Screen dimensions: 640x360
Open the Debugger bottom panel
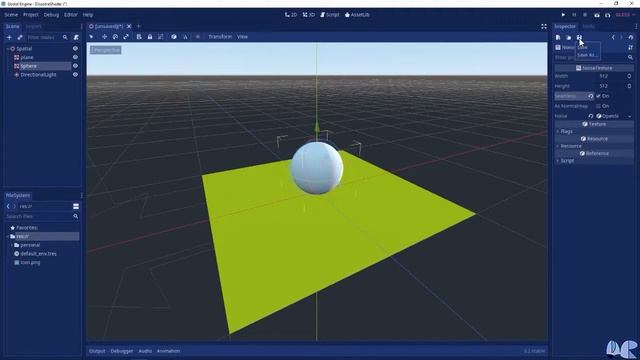122,351
